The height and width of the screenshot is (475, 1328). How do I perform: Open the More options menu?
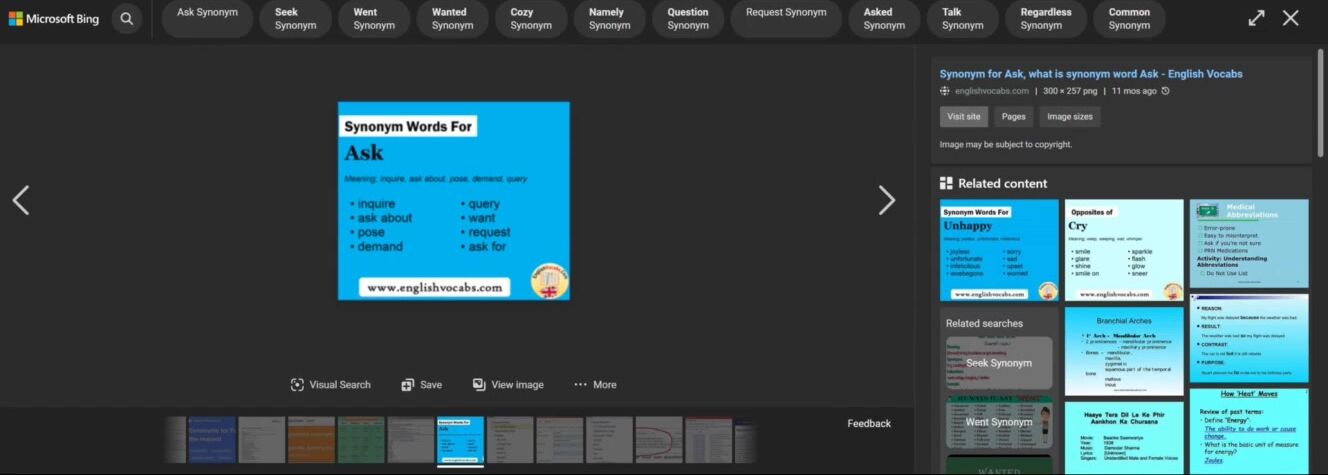tap(595, 385)
